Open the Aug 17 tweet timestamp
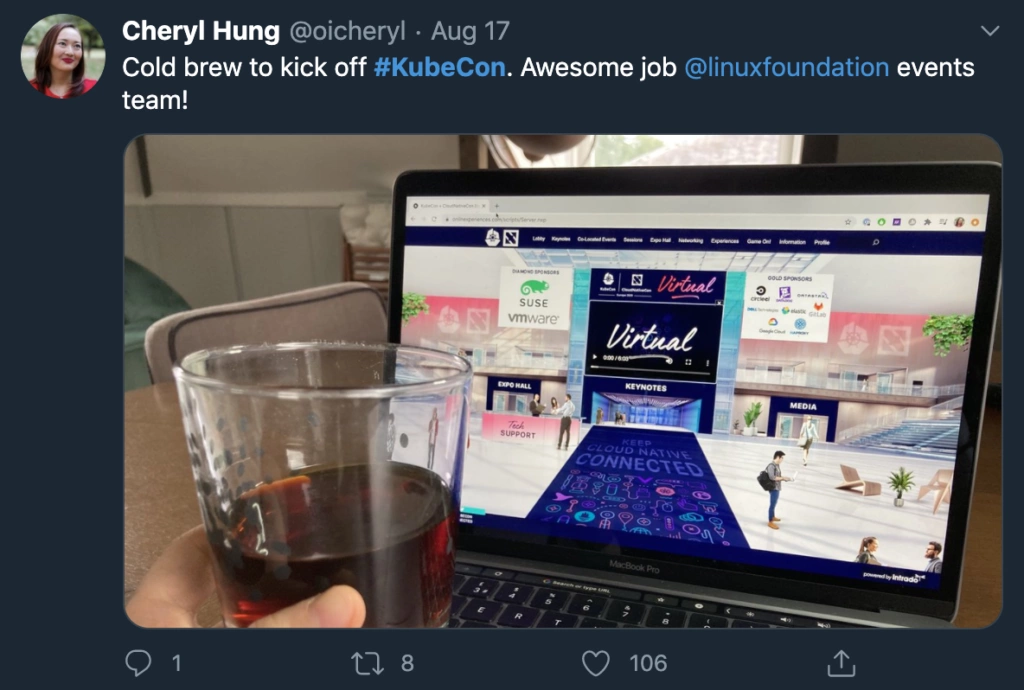The width and height of the screenshot is (1024, 690). tap(470, 31)
